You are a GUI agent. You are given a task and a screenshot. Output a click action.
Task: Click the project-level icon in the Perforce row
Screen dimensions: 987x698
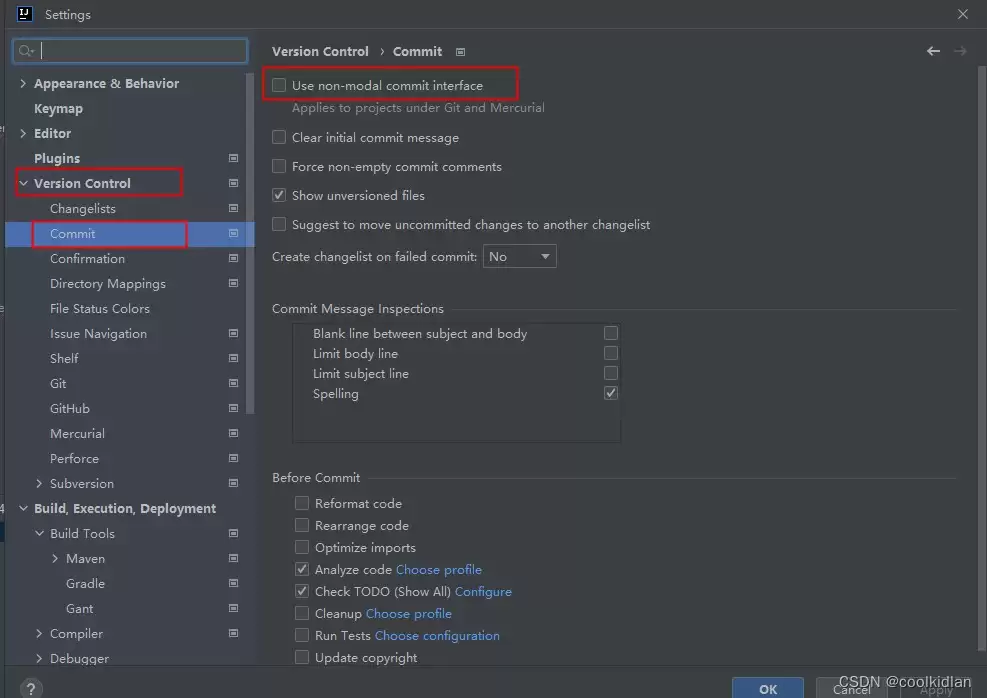[x=233, y=458]
